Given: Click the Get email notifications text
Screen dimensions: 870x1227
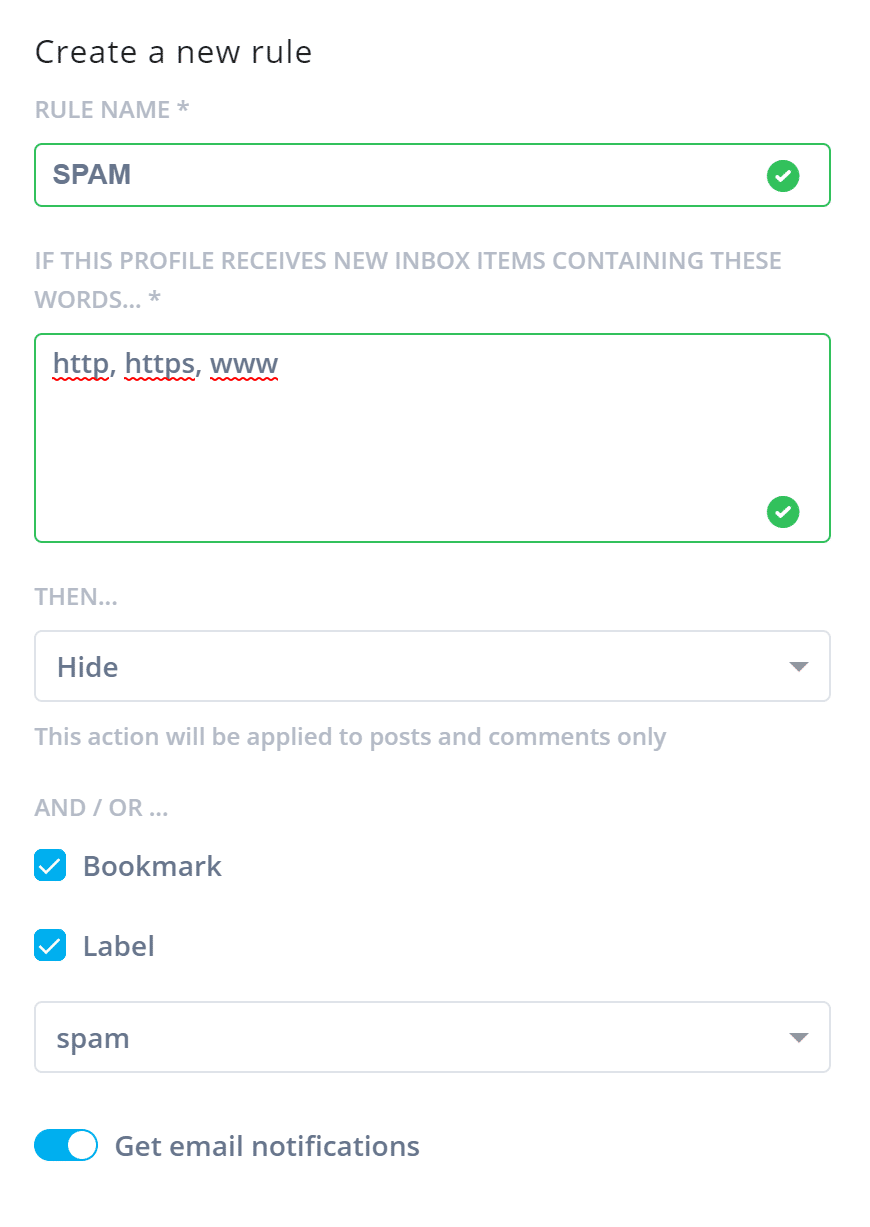Looking at the screenshot, I should click(x=267, y=1146).
